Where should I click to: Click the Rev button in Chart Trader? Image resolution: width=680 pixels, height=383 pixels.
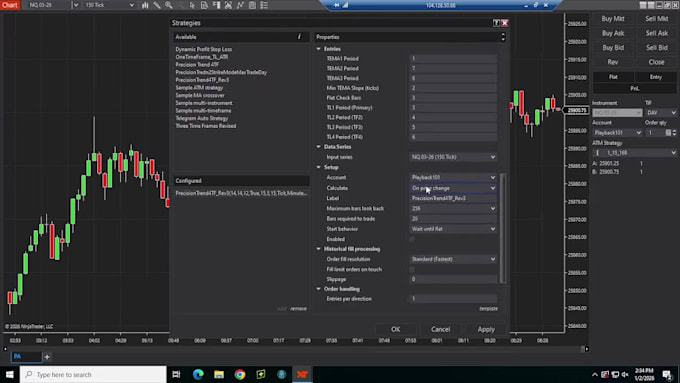point(613,62)
